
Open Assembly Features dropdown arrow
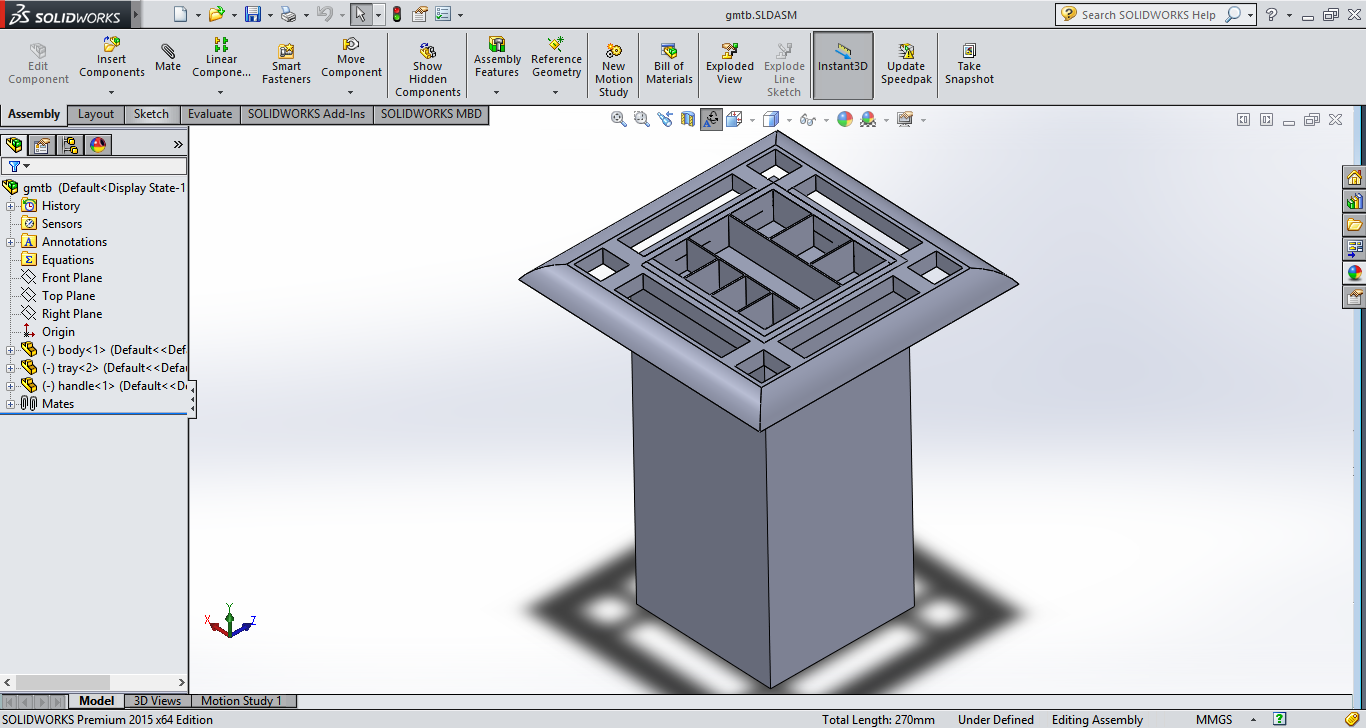[497, 92]
